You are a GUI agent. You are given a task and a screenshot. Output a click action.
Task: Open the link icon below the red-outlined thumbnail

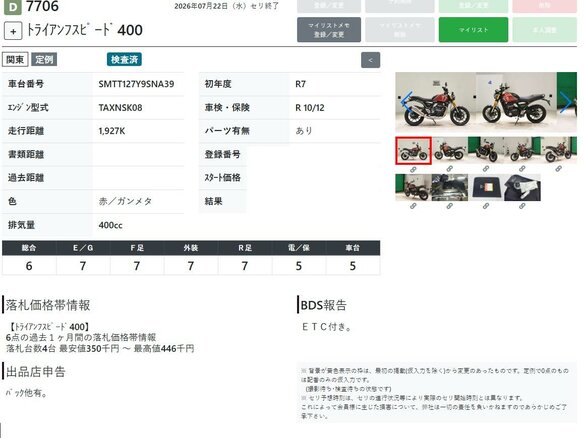pyautogui.click(x=413, y=169)
